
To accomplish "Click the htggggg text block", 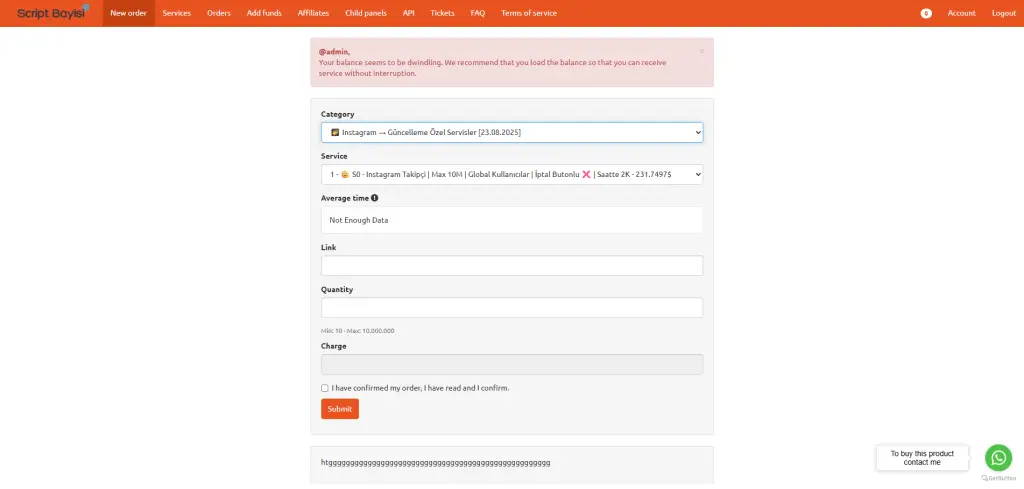I will (x=436, y=463).
